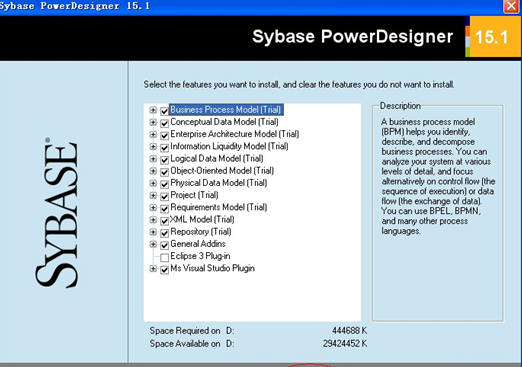Uncheck Conceptual Data Model (Trial) checkbox

(164, 123)
